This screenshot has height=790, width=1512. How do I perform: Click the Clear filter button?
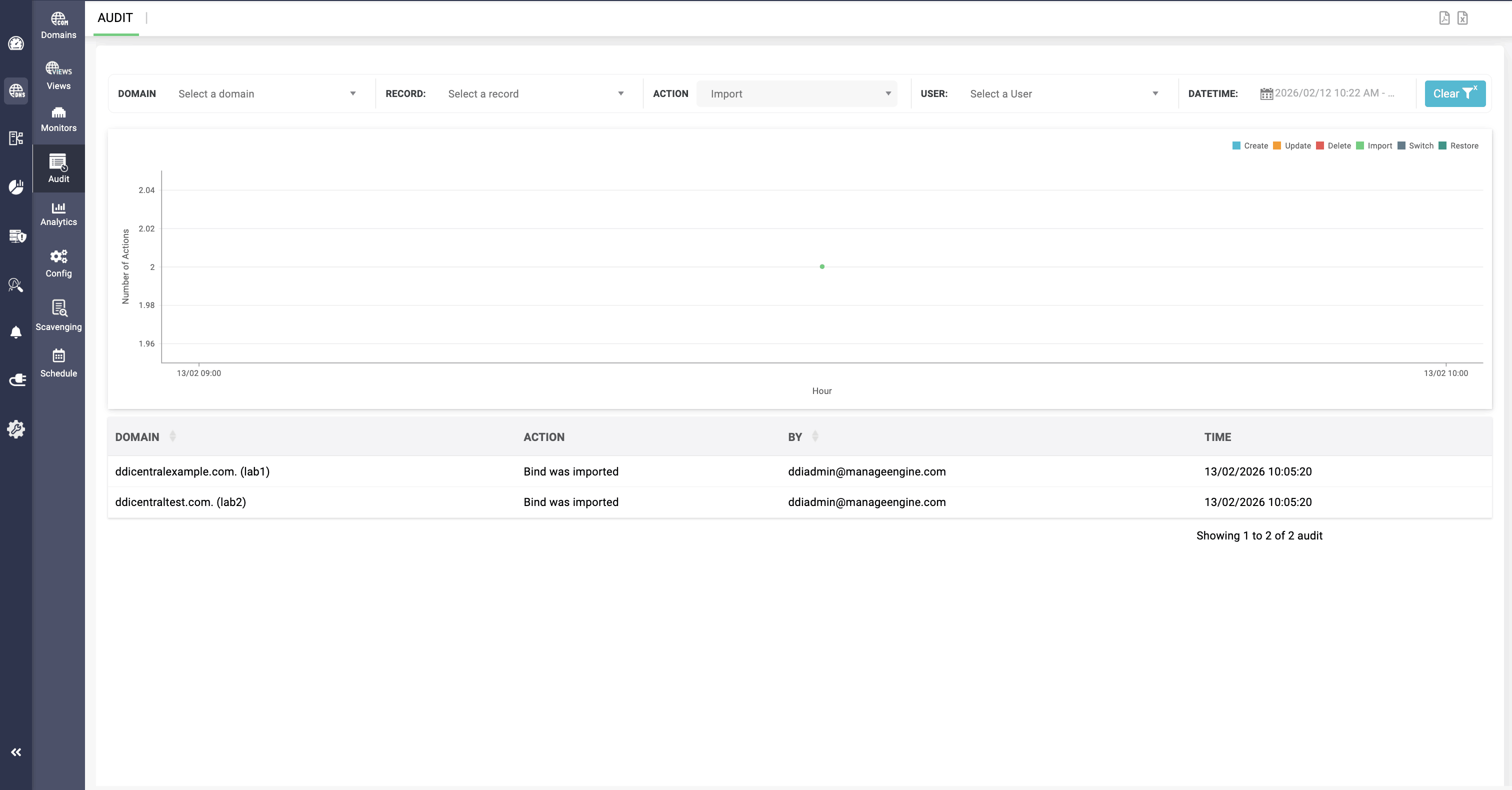(x=1454, y=94)
